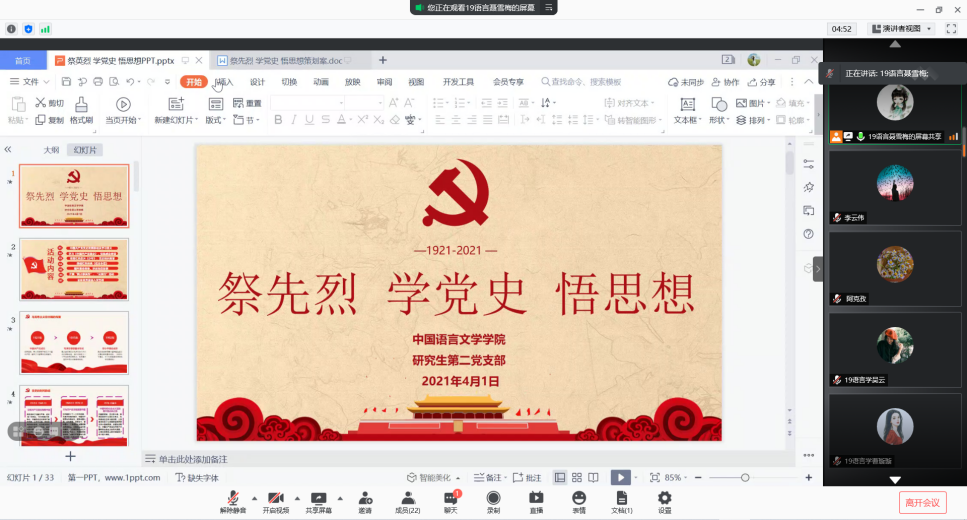Click the undo arrow icon
Screen dimensions: 967x520
130,81
